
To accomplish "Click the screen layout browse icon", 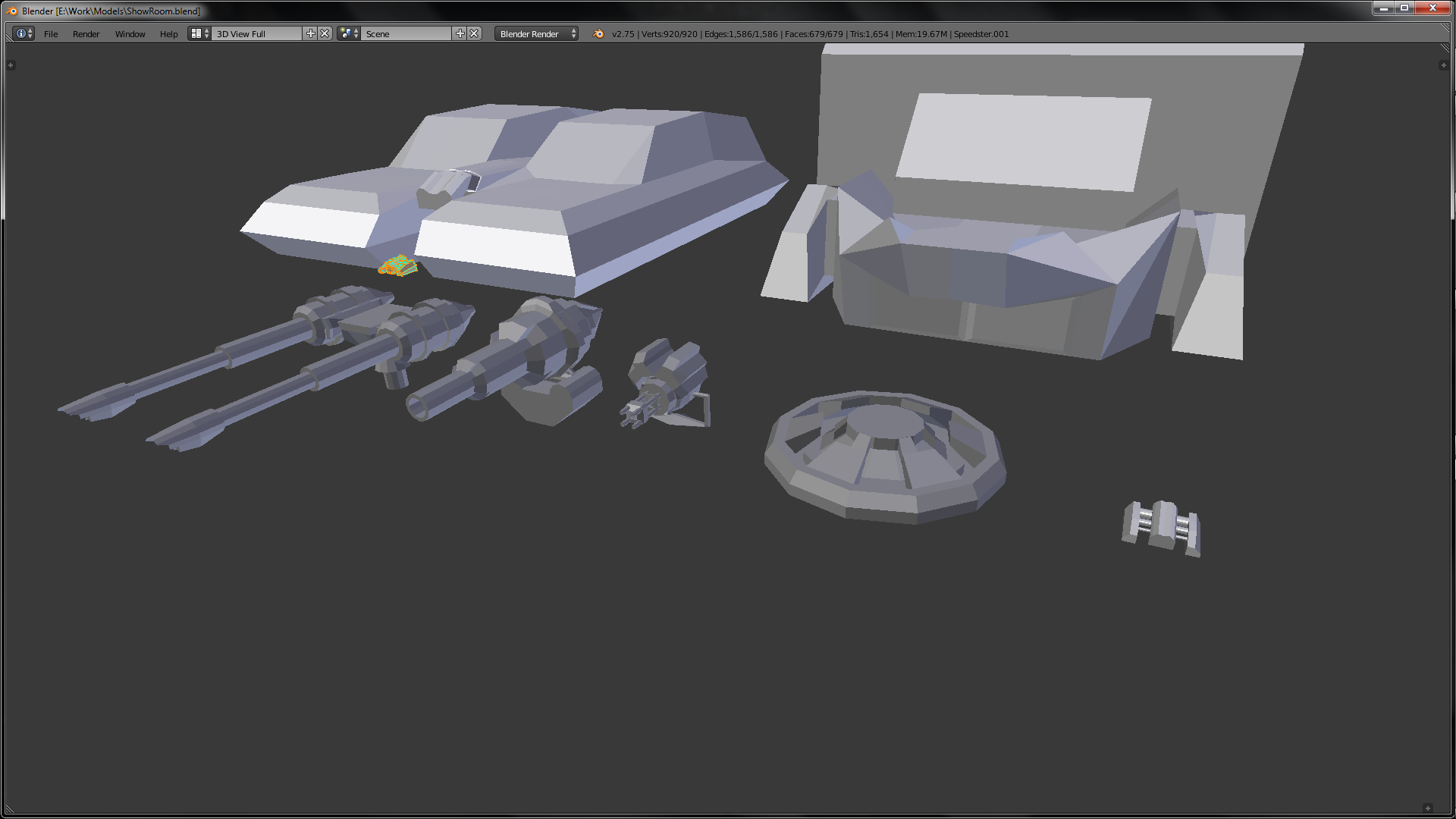I will tap(199, 33).
